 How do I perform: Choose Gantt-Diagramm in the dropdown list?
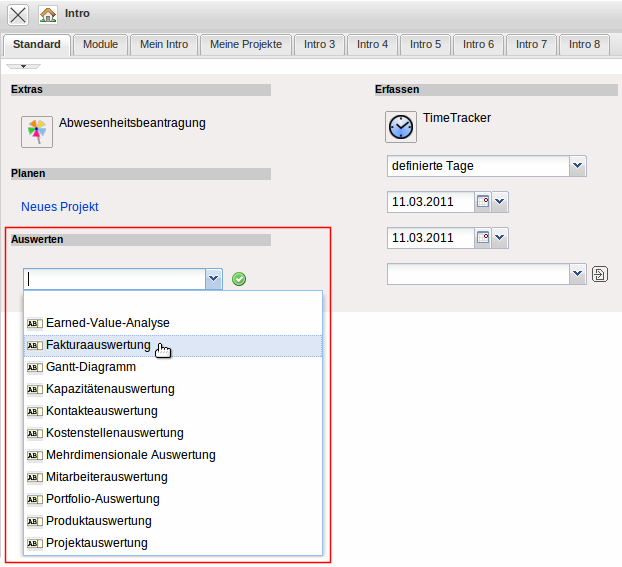tap(91, 367)
